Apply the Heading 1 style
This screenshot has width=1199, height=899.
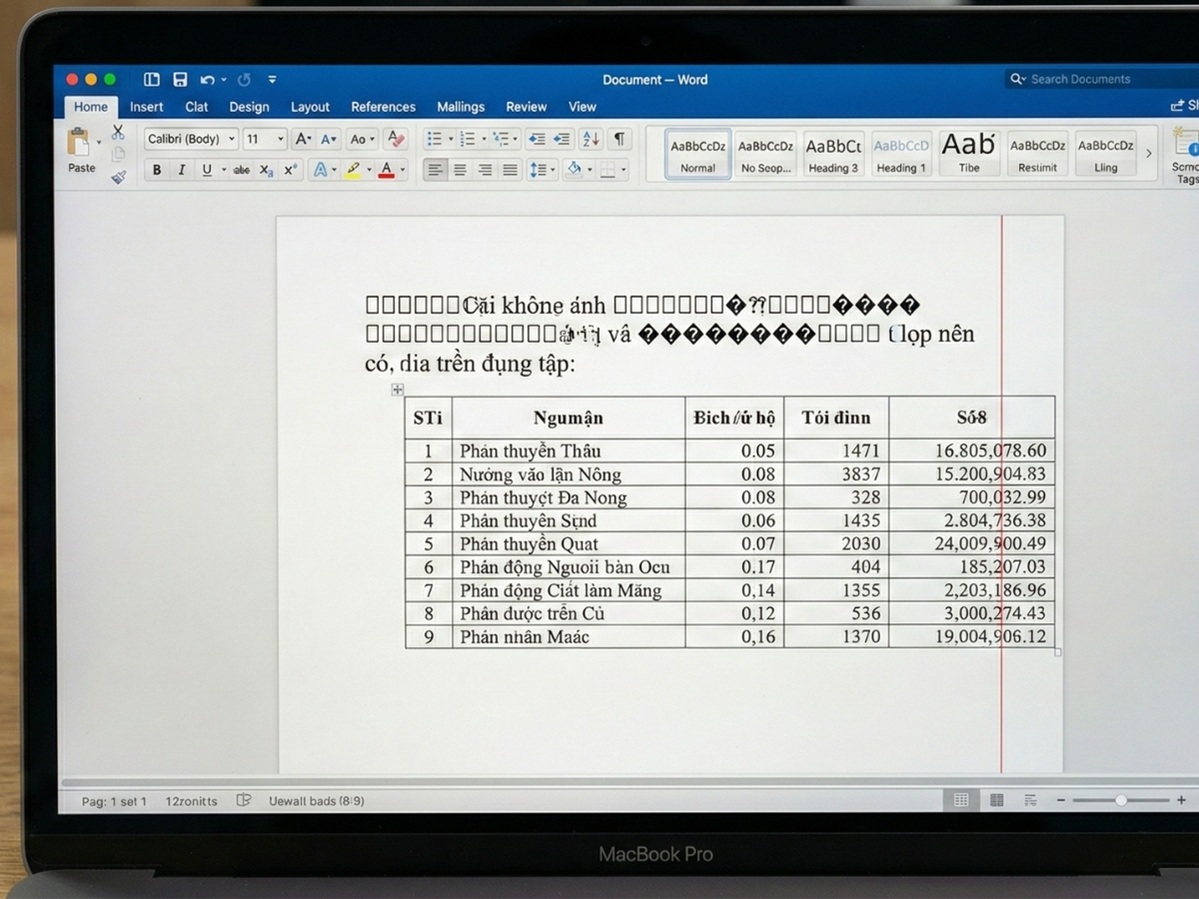[x=901, y=154]
